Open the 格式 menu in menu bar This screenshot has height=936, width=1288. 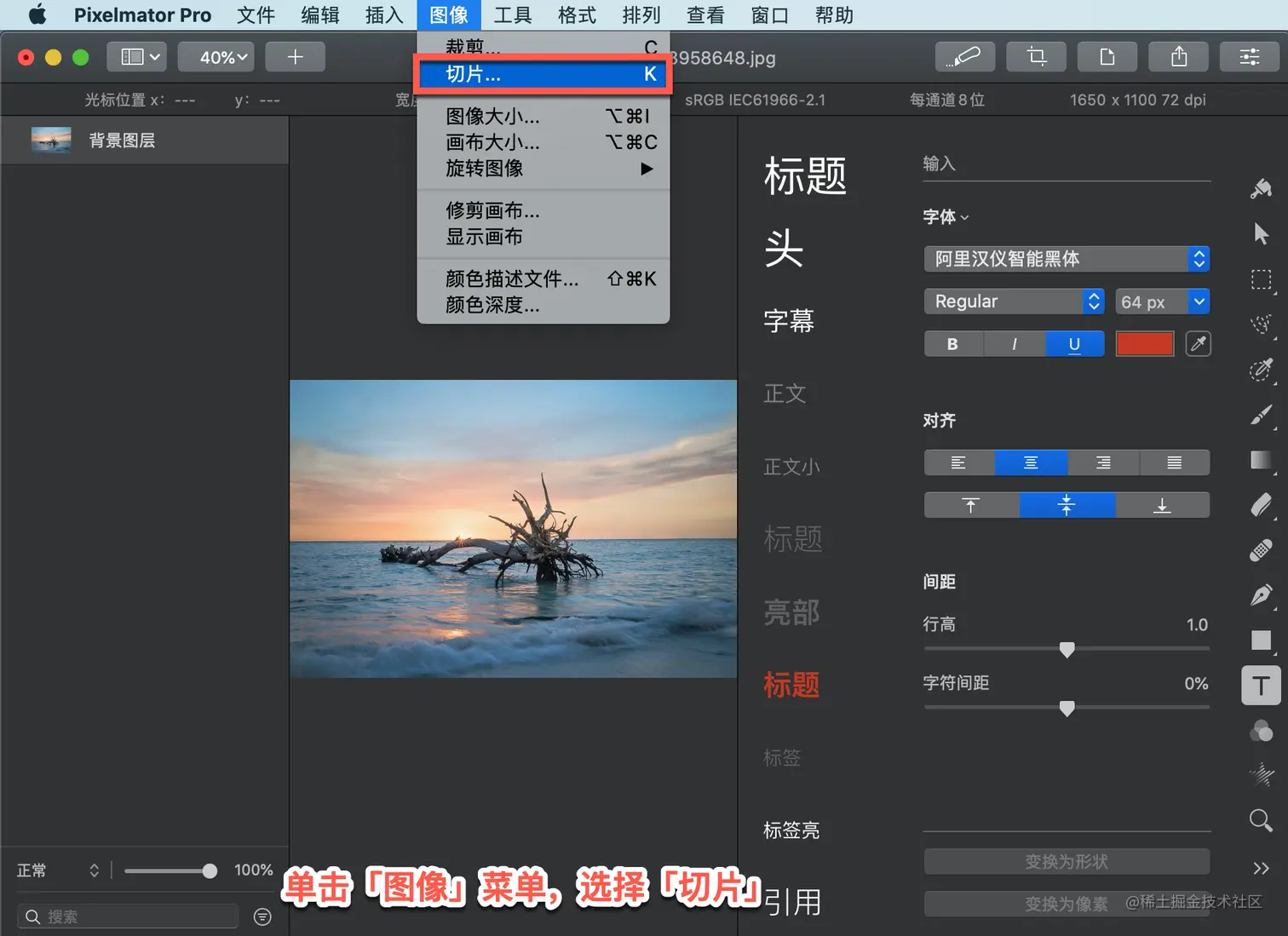[x=577, y=14]
